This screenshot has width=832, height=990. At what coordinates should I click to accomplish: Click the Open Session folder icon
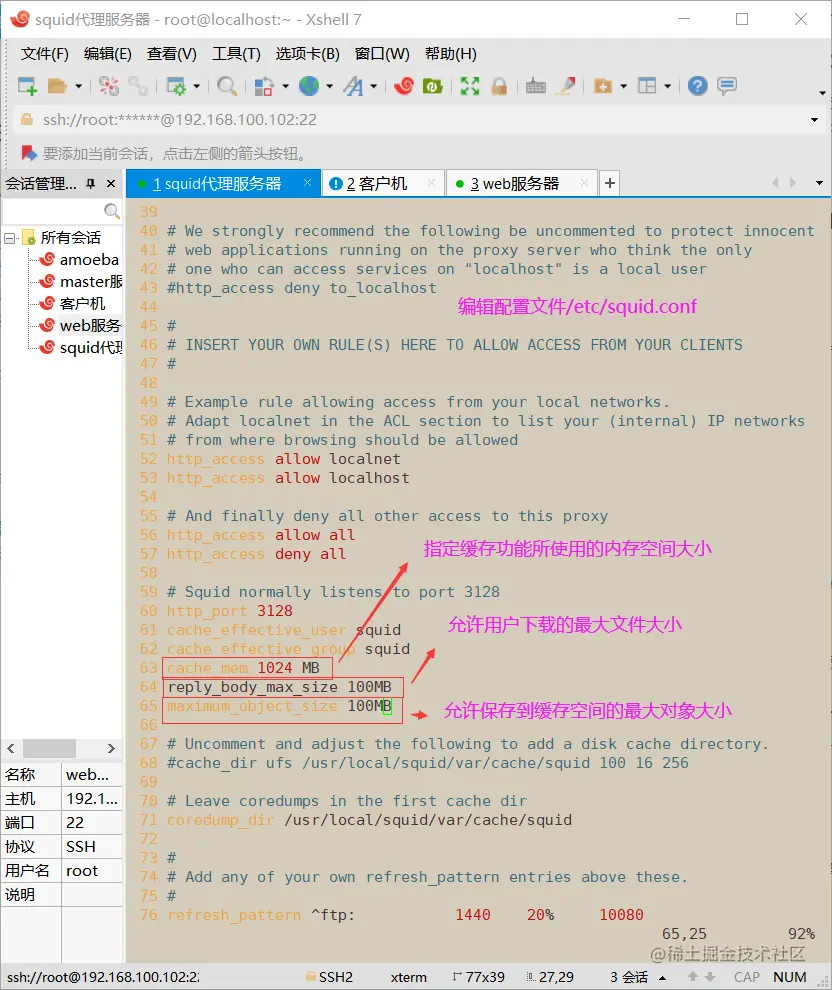pos(57,86)
